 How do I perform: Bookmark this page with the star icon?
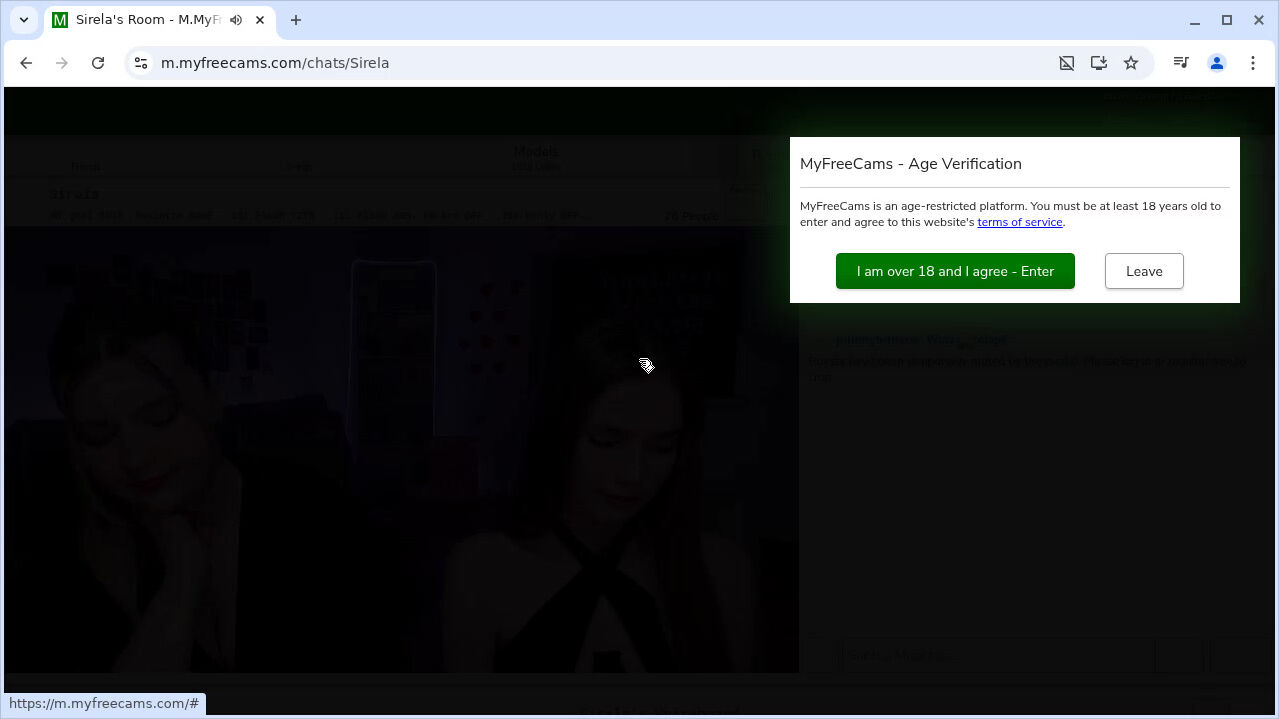1131,63
